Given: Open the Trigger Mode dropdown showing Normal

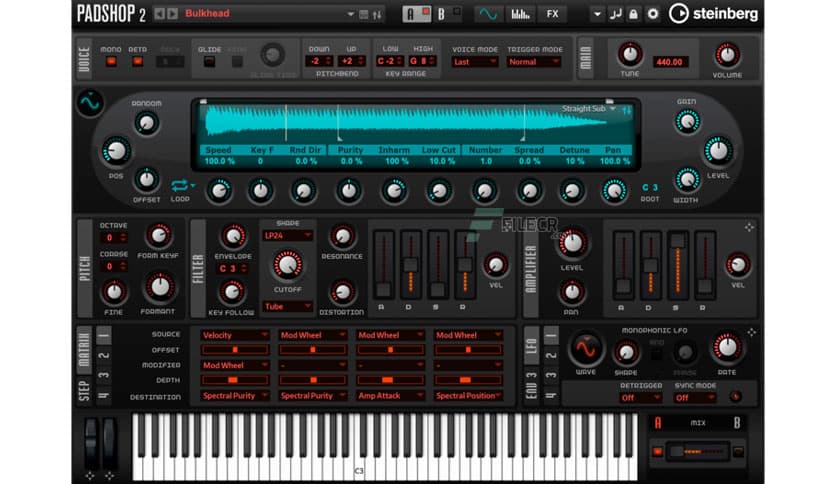Looking at the screenshot, I should pyautogui.click(x=534, y=62).
